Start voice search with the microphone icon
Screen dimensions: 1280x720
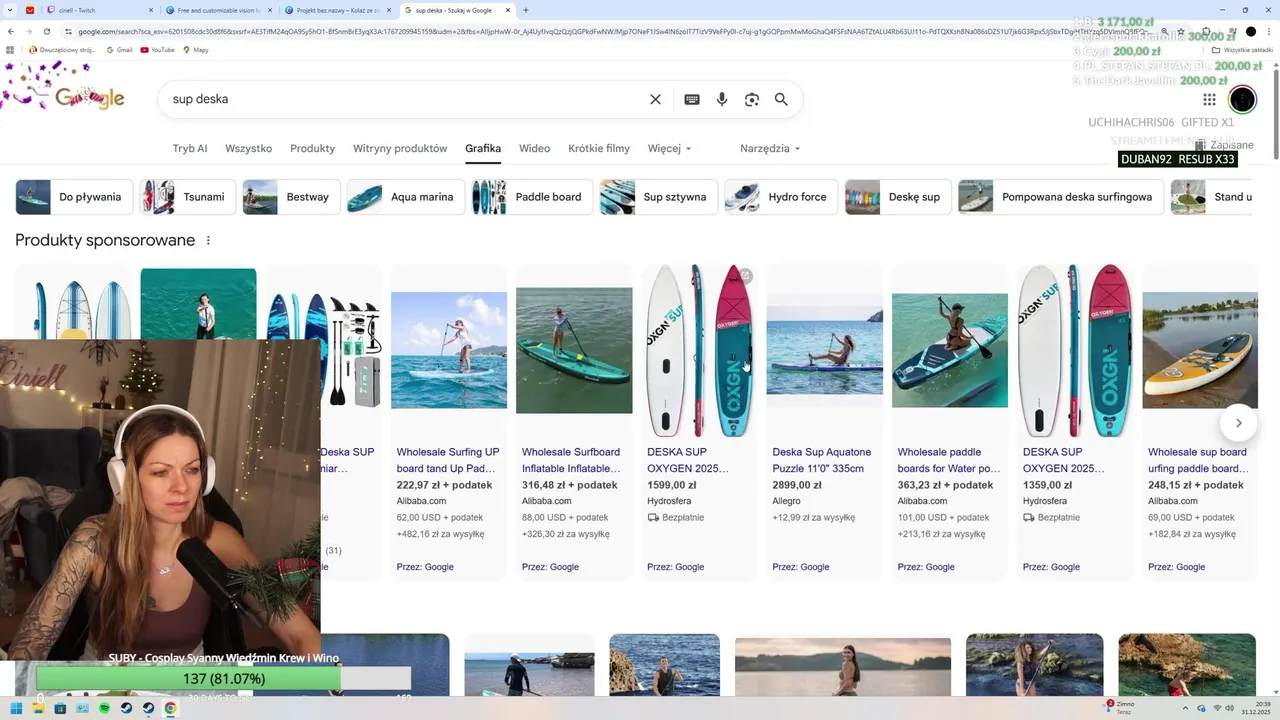click(x=722, y=99)
